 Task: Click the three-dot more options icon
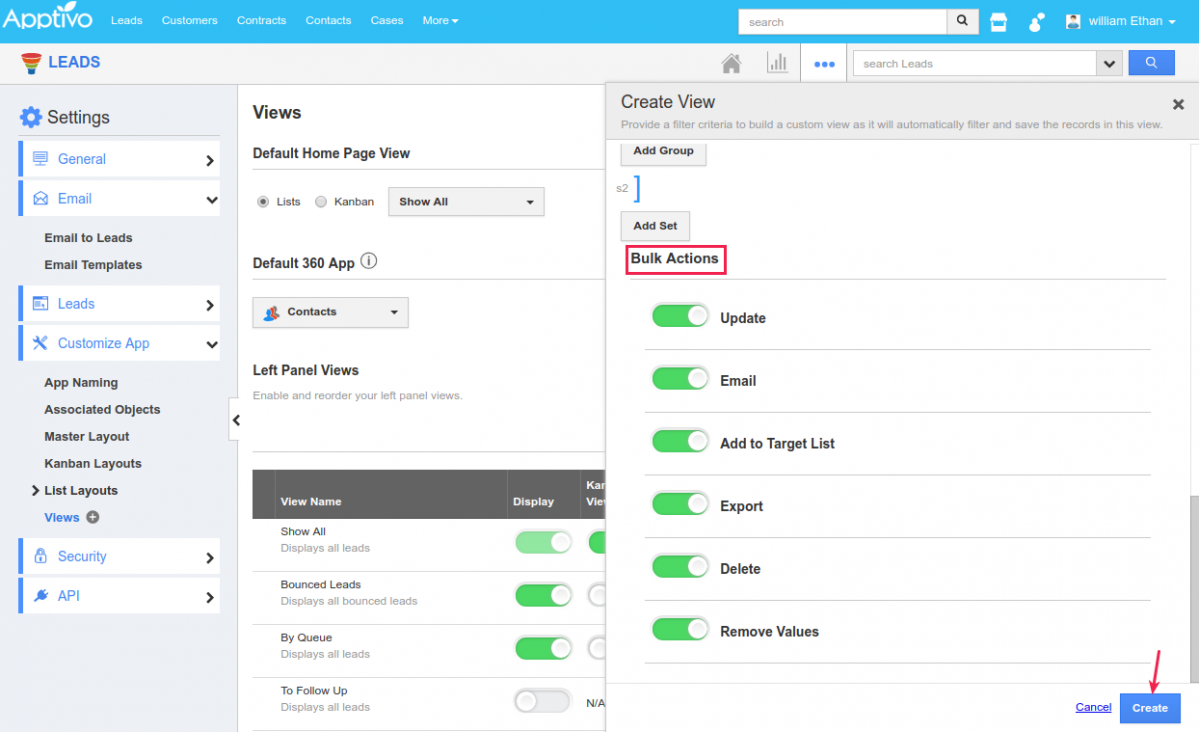pyautogui.click(x=824, y=62)
